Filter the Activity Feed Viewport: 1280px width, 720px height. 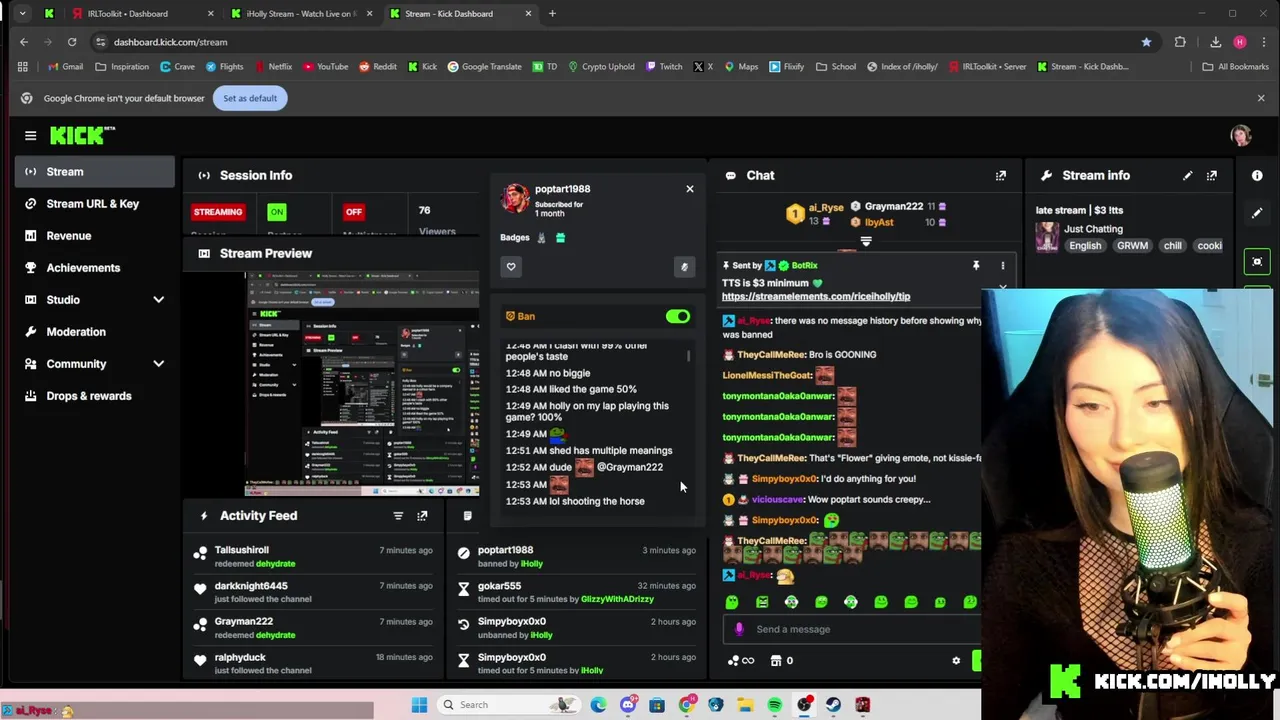(x=398, y=516)
